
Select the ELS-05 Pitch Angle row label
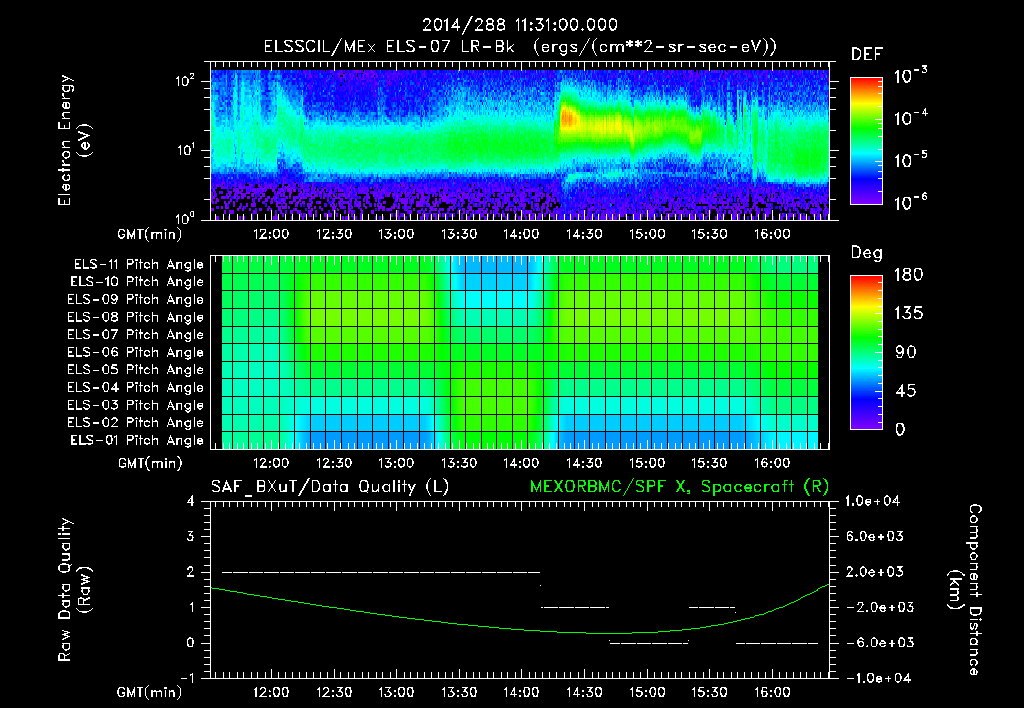(x=136, y=370)
